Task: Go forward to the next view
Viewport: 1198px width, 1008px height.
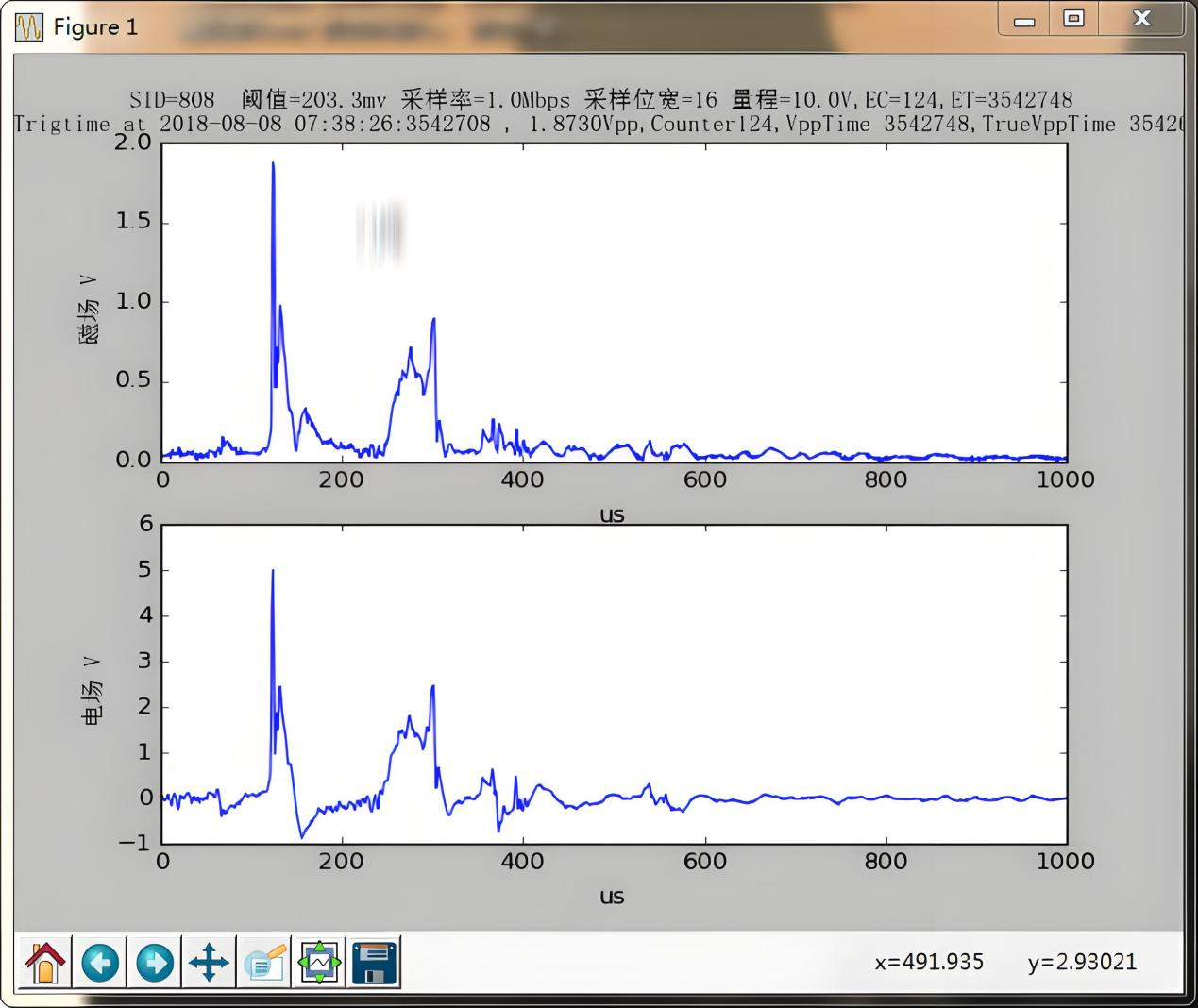Action: (155, 963)
